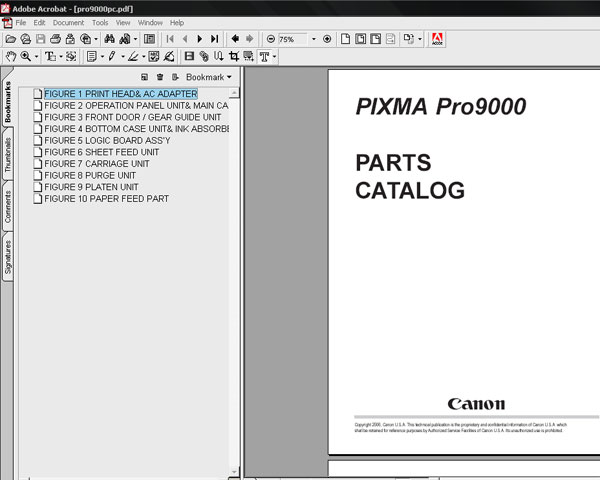Click the rotate pages icon
Screen dimensions: 600x480
408,39
